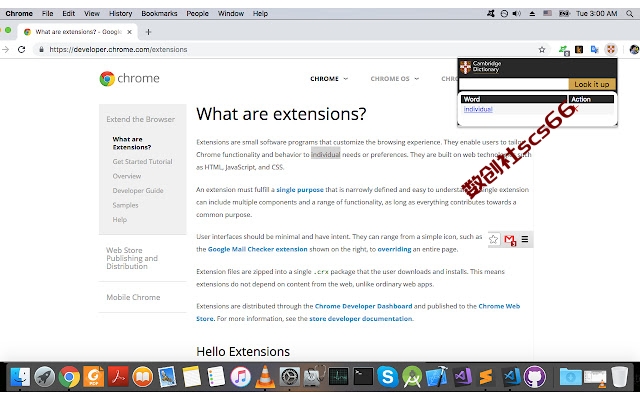Open the Trash in the Dock

pos(620,376)
